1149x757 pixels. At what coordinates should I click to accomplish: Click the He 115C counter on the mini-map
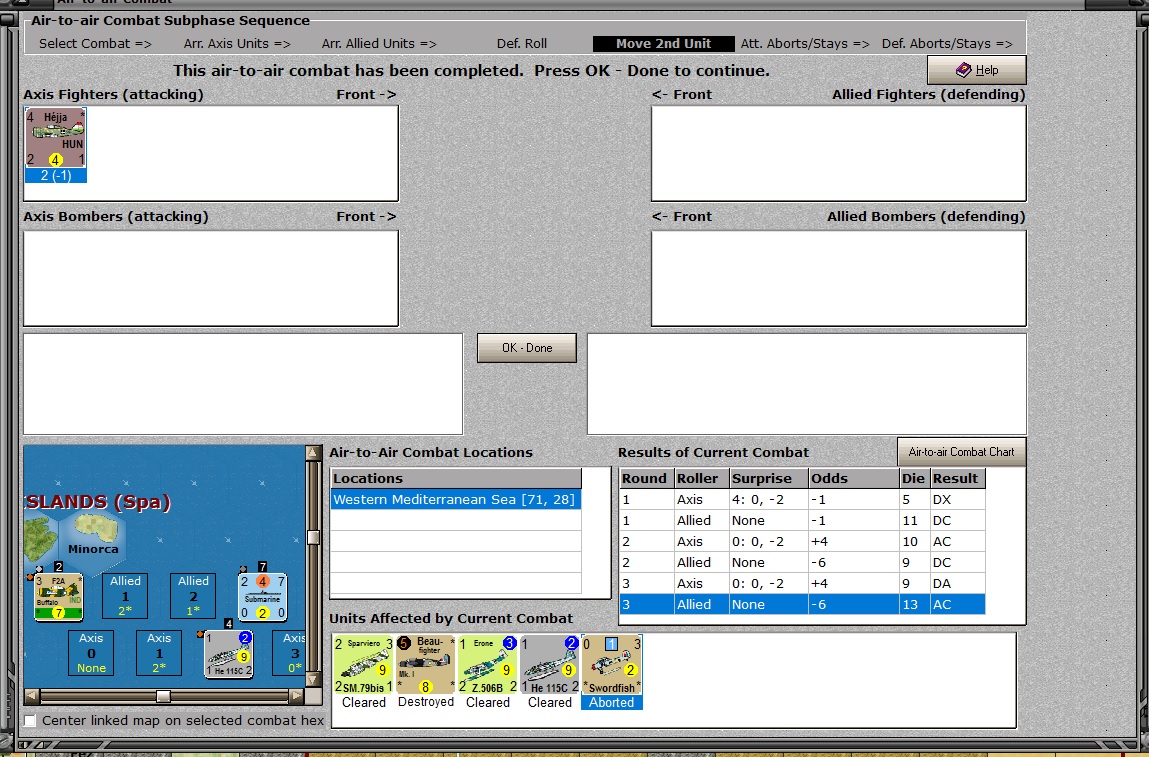point(229,654)
